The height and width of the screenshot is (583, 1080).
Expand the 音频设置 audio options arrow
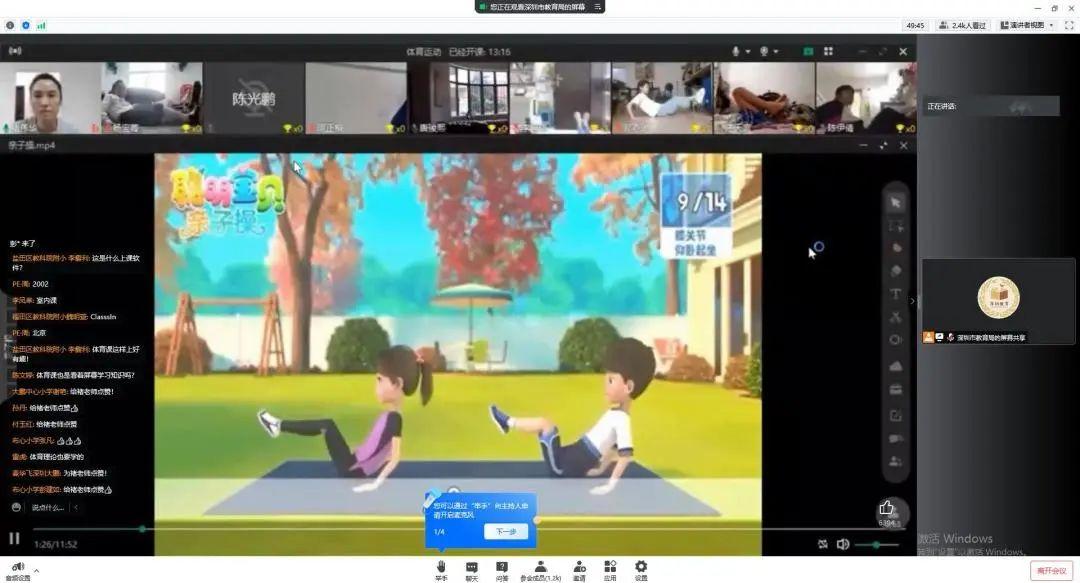[x=37, y=570]
